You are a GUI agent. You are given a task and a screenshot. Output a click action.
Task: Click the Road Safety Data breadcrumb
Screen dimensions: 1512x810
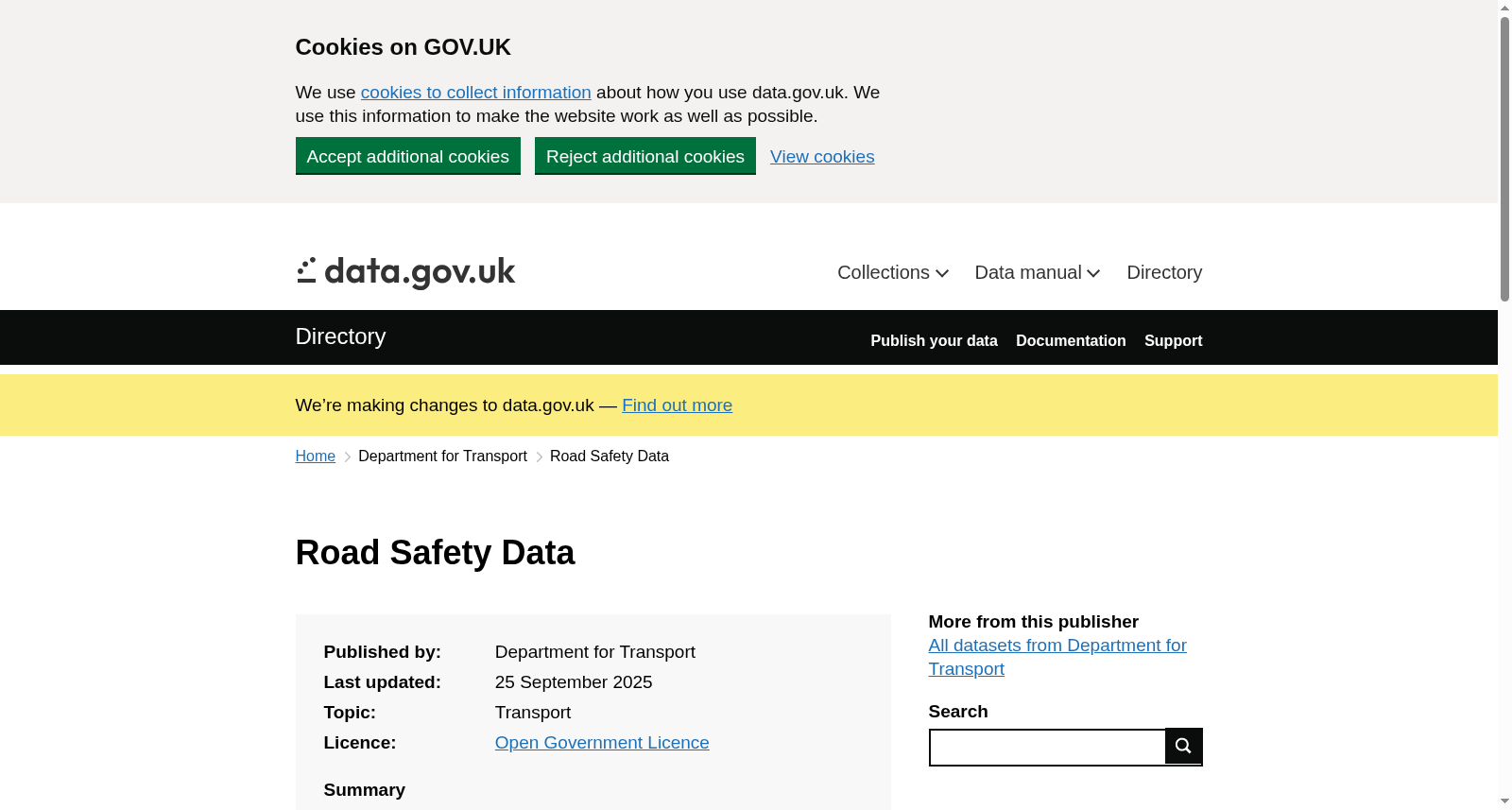[610, 457]
